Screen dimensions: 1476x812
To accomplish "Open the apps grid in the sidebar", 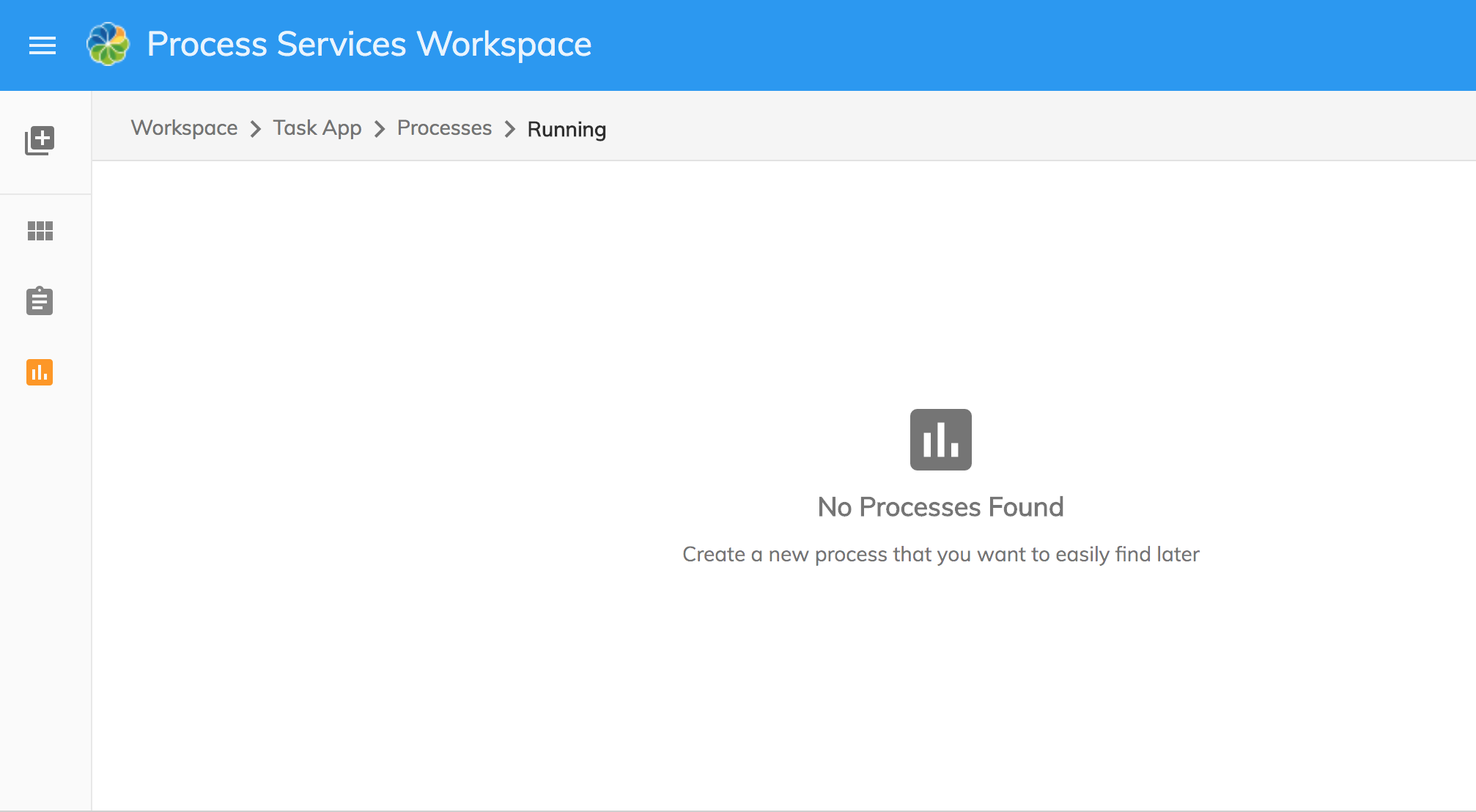I will coord(40,231).
